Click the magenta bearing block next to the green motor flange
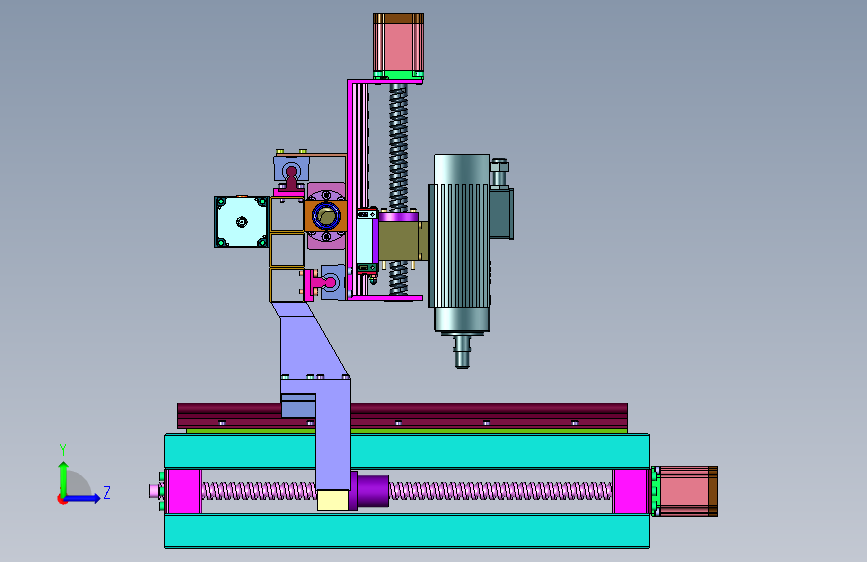 coord(630,491)
